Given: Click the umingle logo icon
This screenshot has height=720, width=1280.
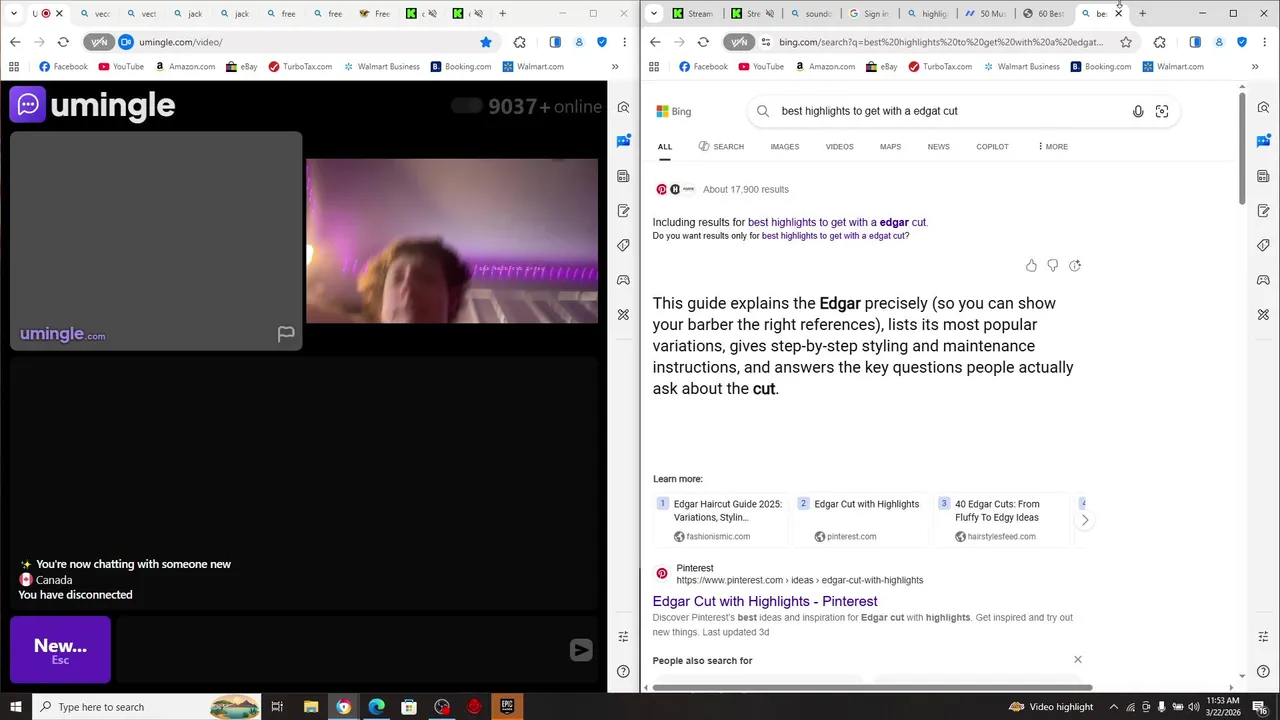Looking at the screenshot, I should [27, 104].
